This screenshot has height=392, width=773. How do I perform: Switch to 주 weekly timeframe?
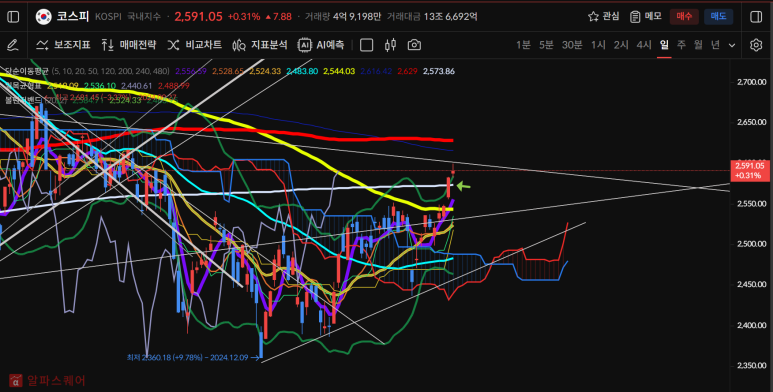(x=681, y=45)
